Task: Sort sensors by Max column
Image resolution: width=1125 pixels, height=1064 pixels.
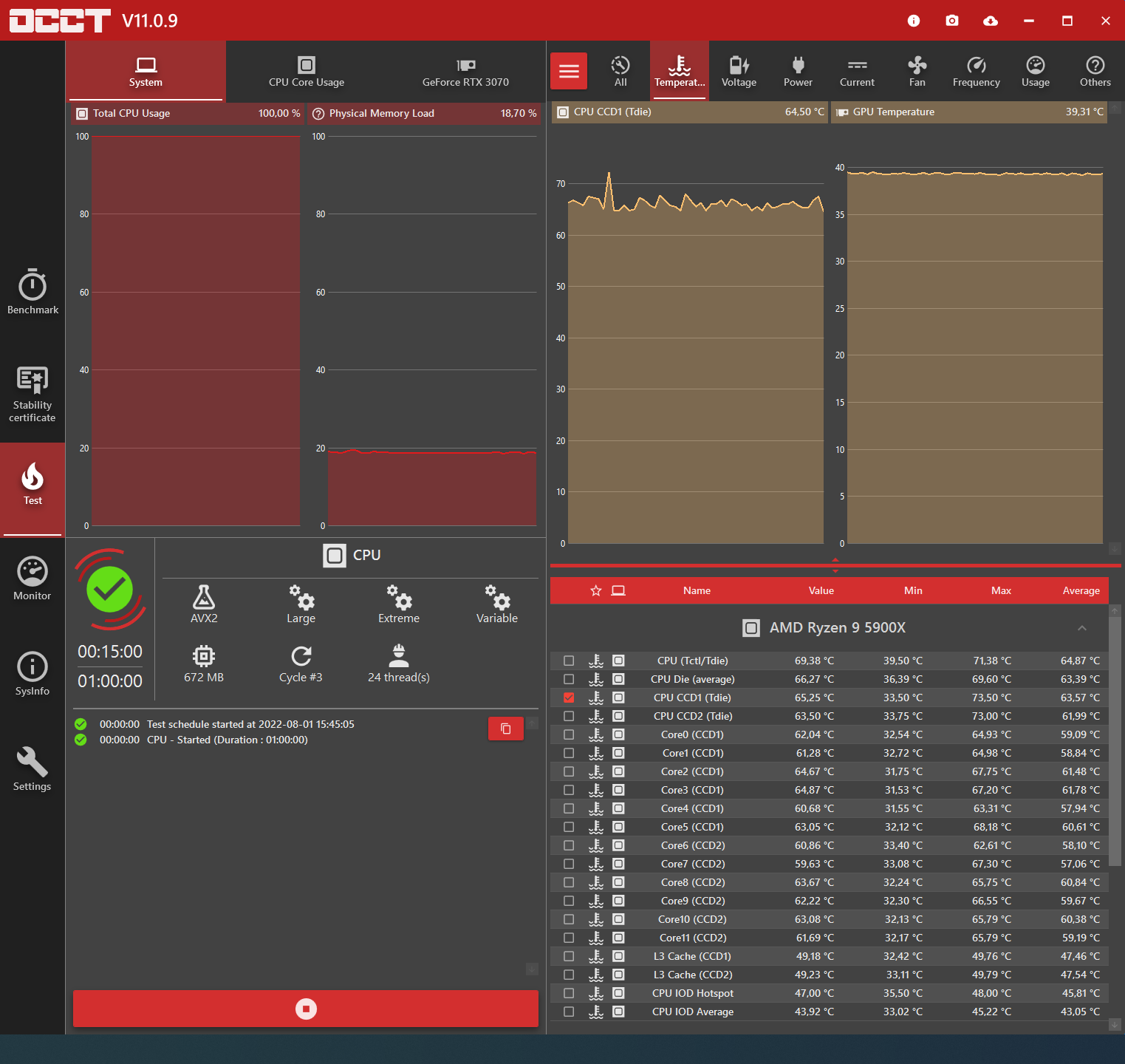Action: point(1001,590)
